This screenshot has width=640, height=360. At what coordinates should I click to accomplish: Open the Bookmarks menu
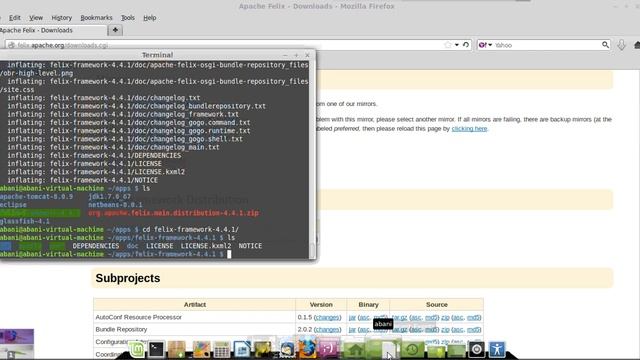tap(96, 18)
